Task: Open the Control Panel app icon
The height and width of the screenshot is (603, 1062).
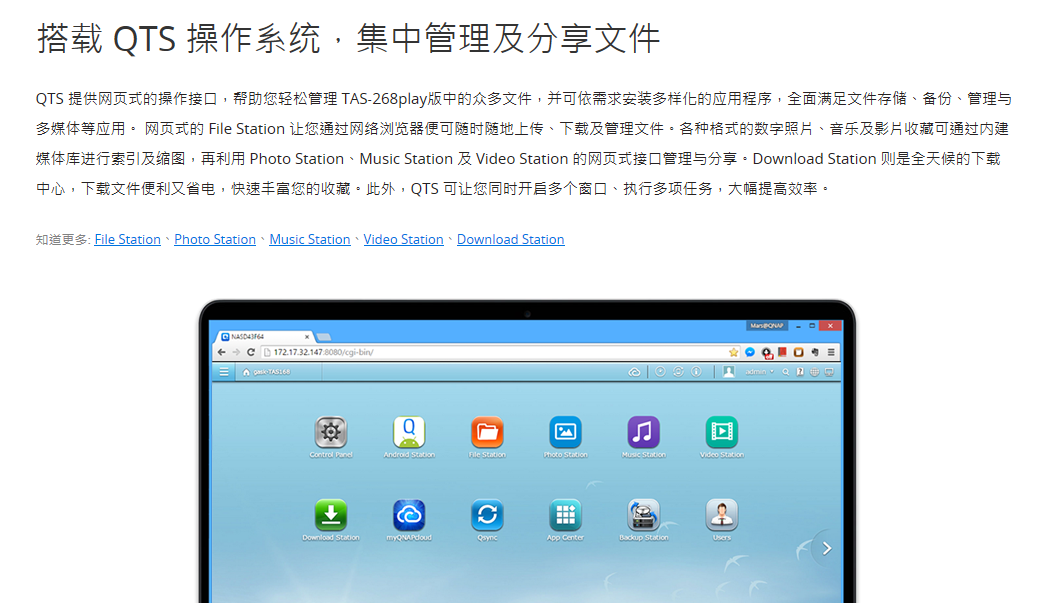Action: 331,432
